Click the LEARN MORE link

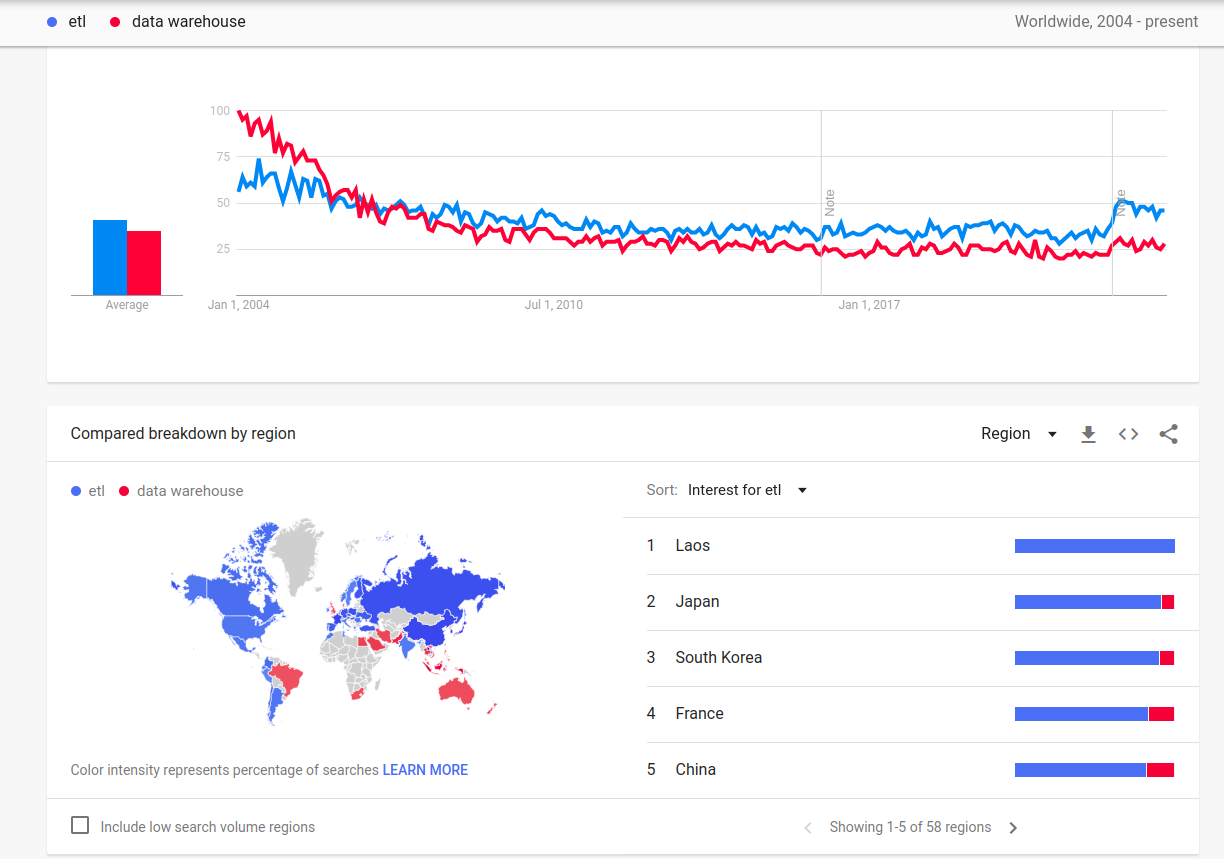(425, 770)
